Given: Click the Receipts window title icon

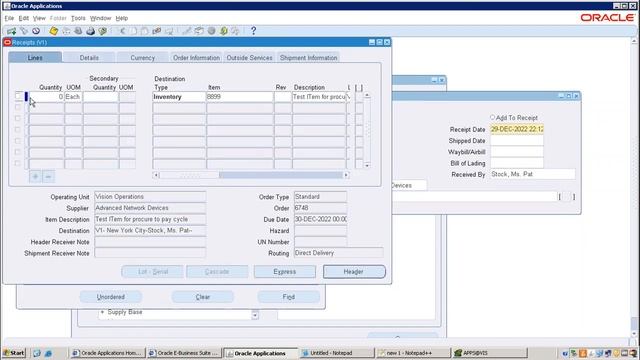Looking at the screenshot, I should pos(7,42).
